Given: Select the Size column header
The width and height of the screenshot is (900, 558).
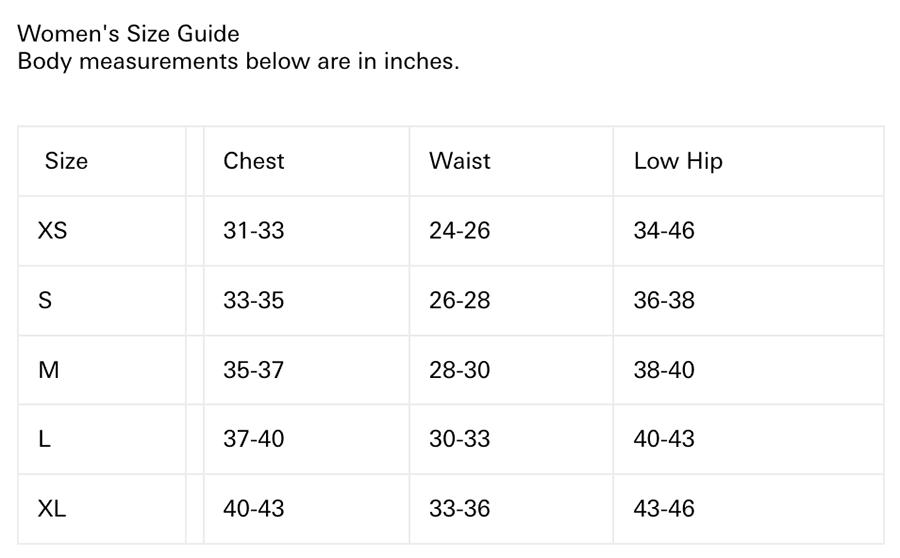Looking at the screenshot, I should pos(66,161).
